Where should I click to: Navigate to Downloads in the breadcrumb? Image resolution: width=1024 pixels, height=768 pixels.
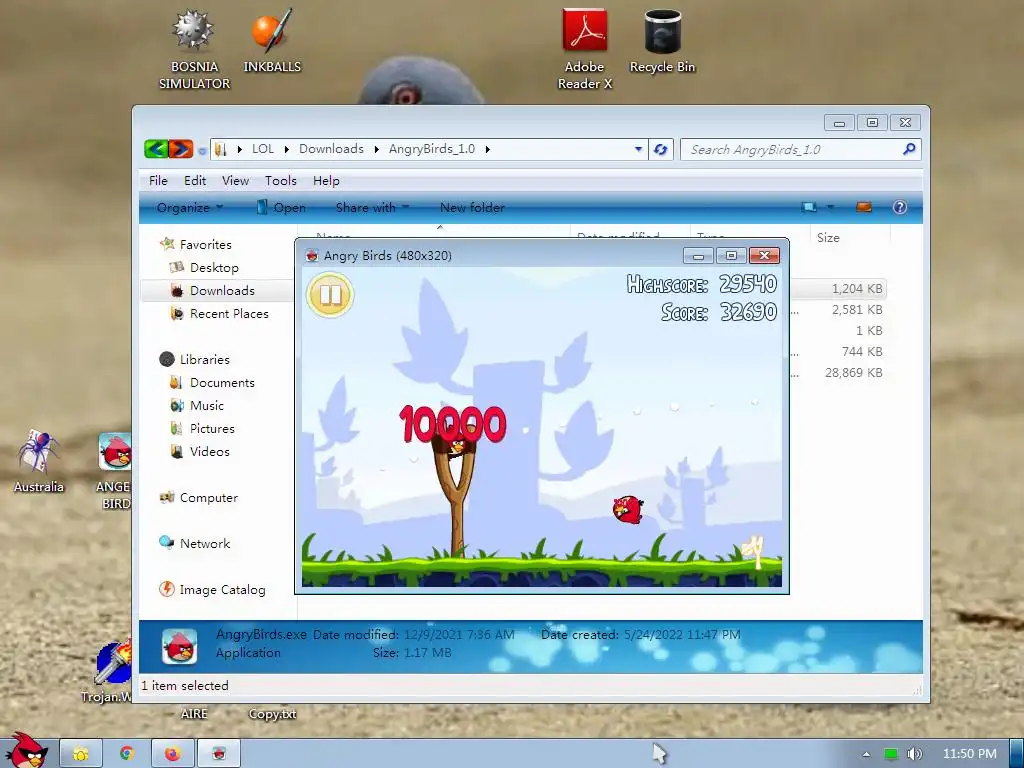331,149
